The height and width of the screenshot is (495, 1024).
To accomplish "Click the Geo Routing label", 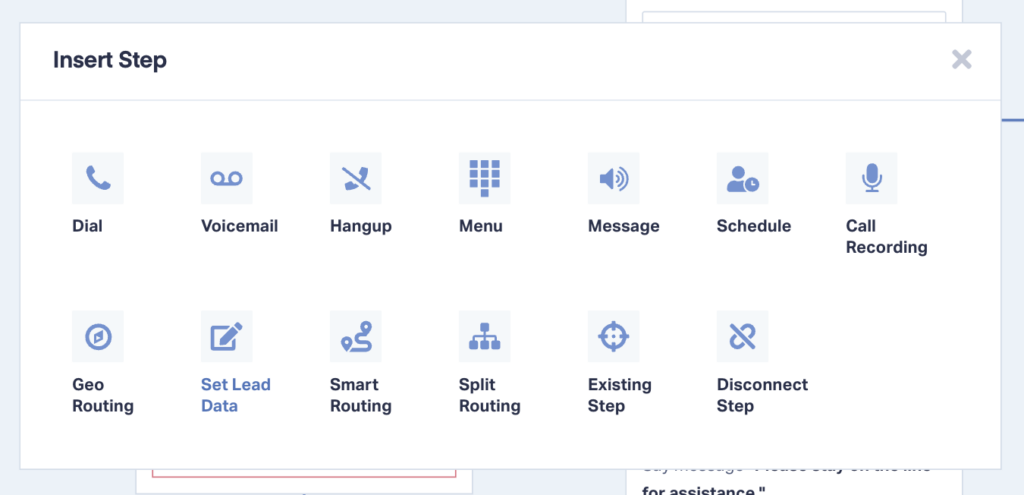I will [103, 395].
